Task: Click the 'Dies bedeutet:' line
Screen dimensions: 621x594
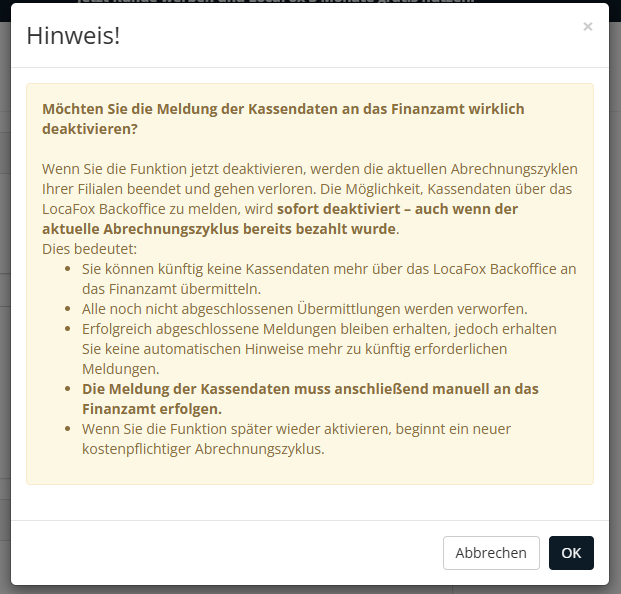Action: (x=89, y=248)
